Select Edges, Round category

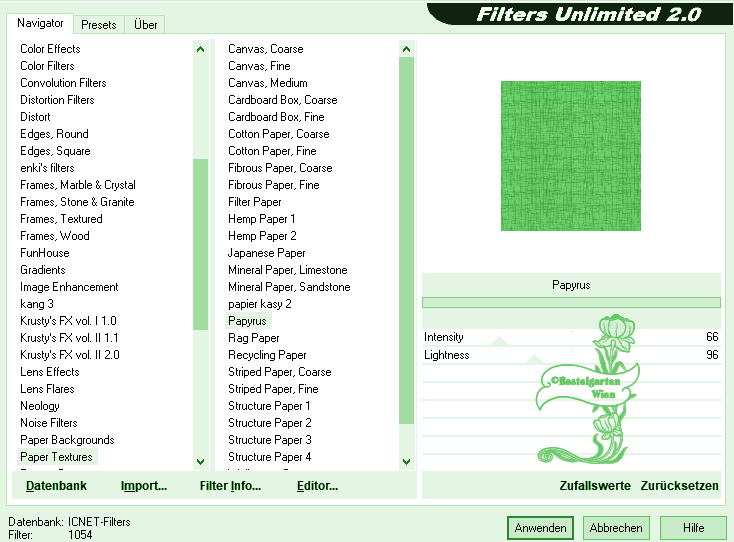click(54, 134)
